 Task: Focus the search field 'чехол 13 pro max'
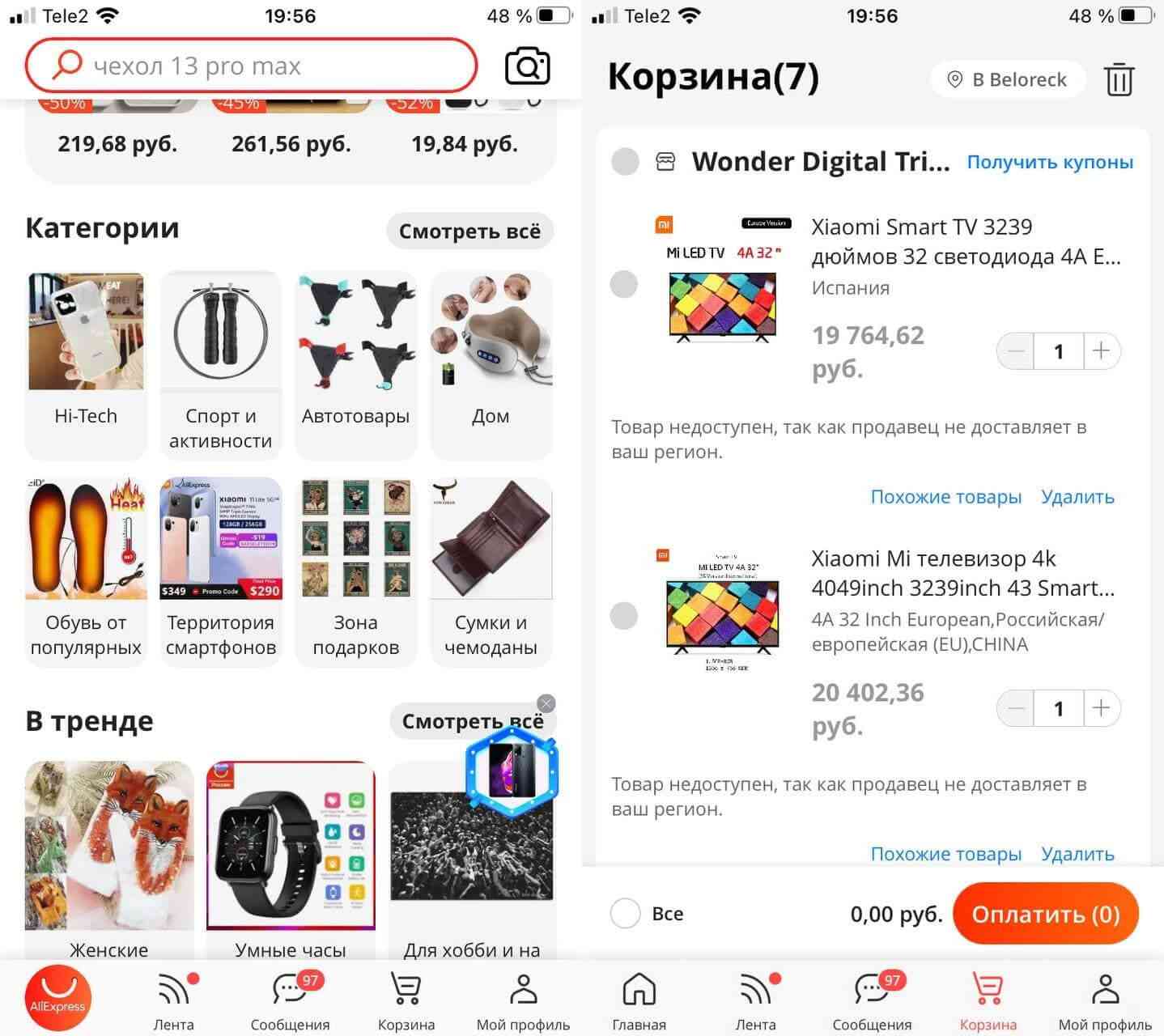tap(251, 66)
